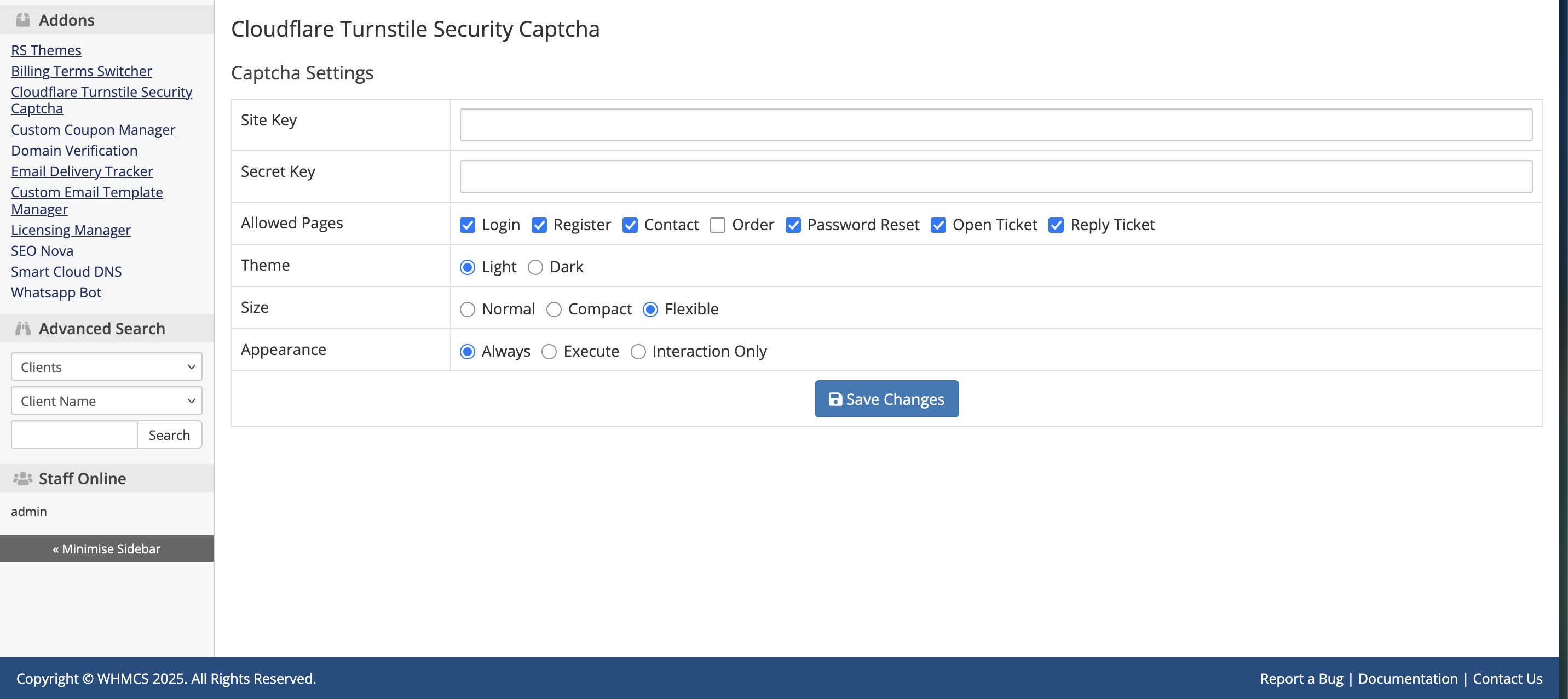Choose the Compact size option
This screenshot has height=699, width=1568.
(554, 310)
